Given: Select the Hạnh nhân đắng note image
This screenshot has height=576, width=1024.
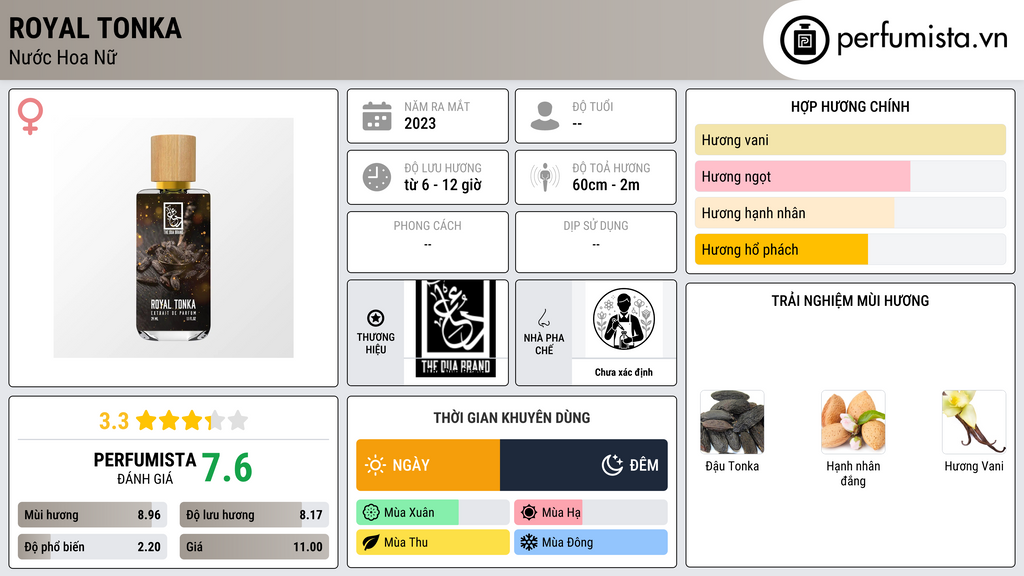Looking at the screenshot, I should point(853,422).
